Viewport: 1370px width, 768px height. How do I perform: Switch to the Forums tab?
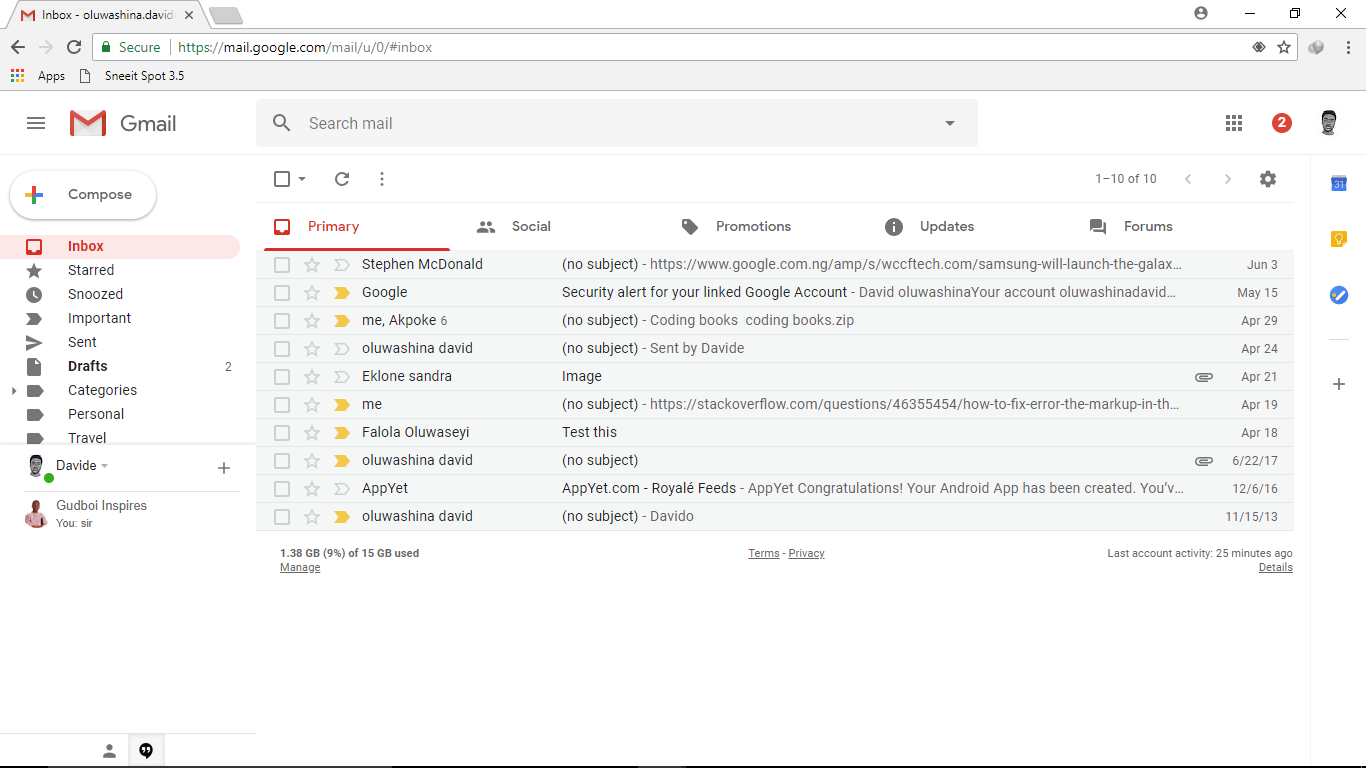tap(1173, 227)
